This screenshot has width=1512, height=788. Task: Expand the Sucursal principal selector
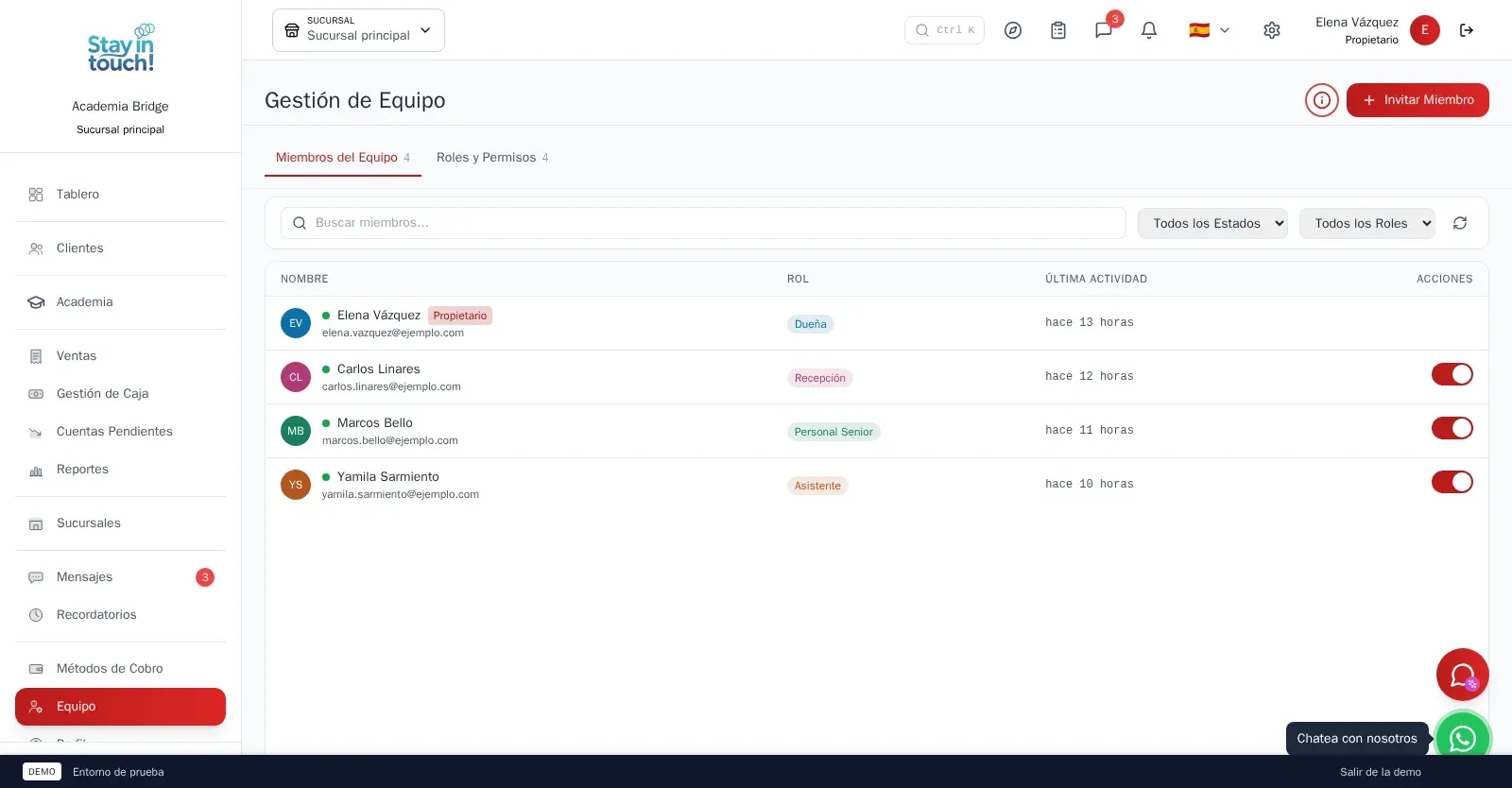click(x=358, y=30)
